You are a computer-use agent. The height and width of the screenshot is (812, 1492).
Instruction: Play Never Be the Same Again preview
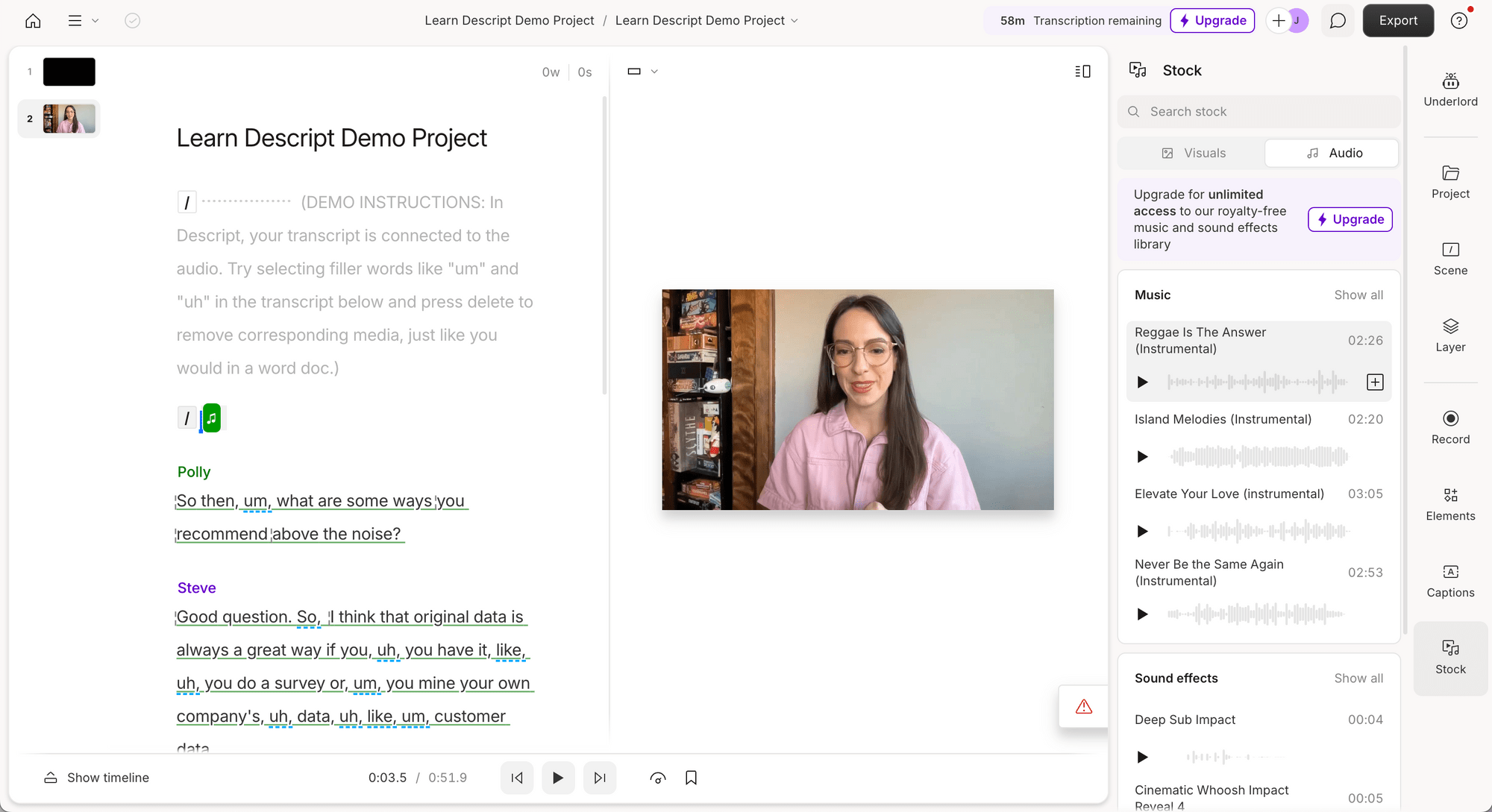tap(1142, 614)
